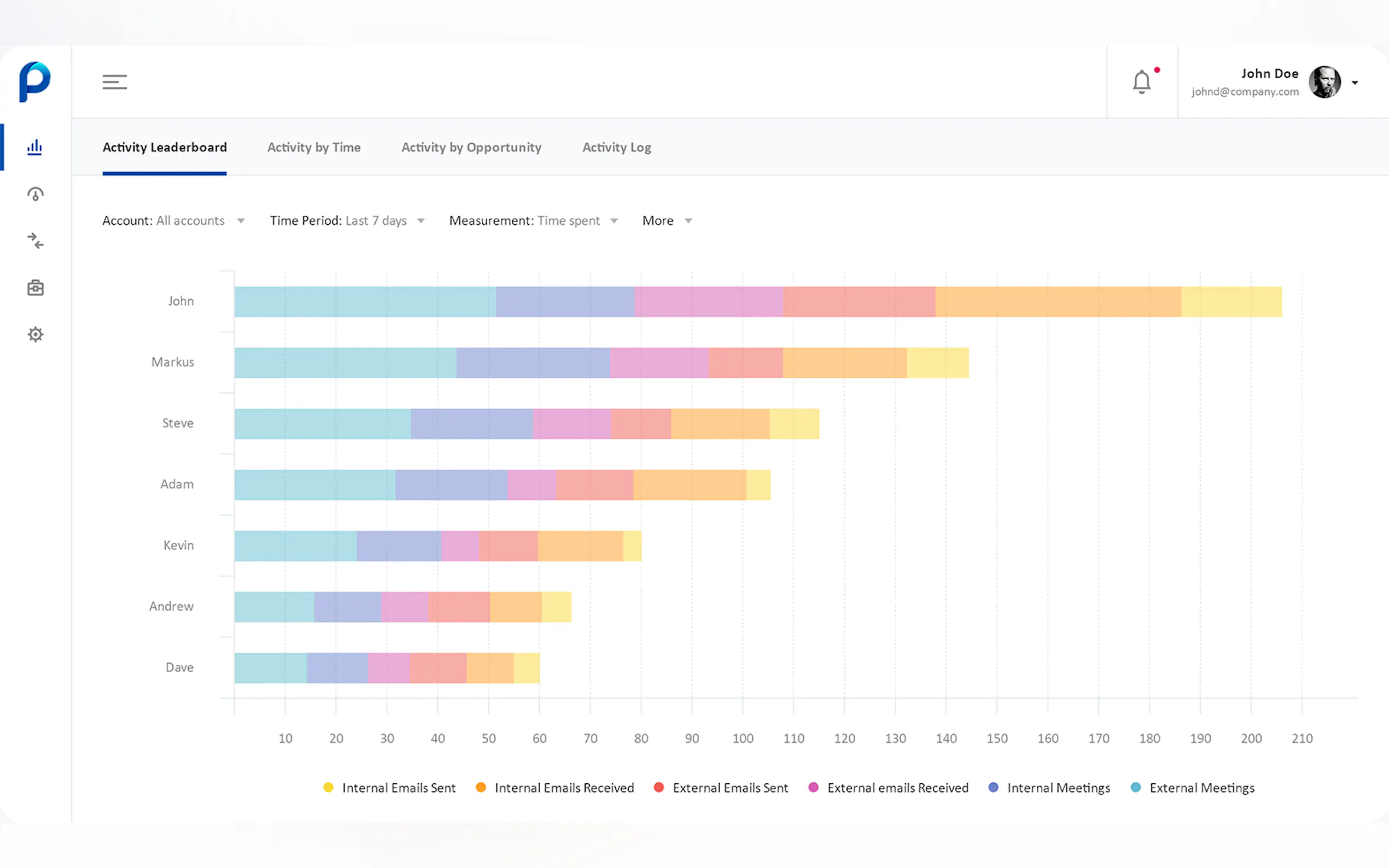Viewport: 1389px width, 868px height.
Task: Open the Activity by Opportunity tab
Action: (x=471, y=148)
